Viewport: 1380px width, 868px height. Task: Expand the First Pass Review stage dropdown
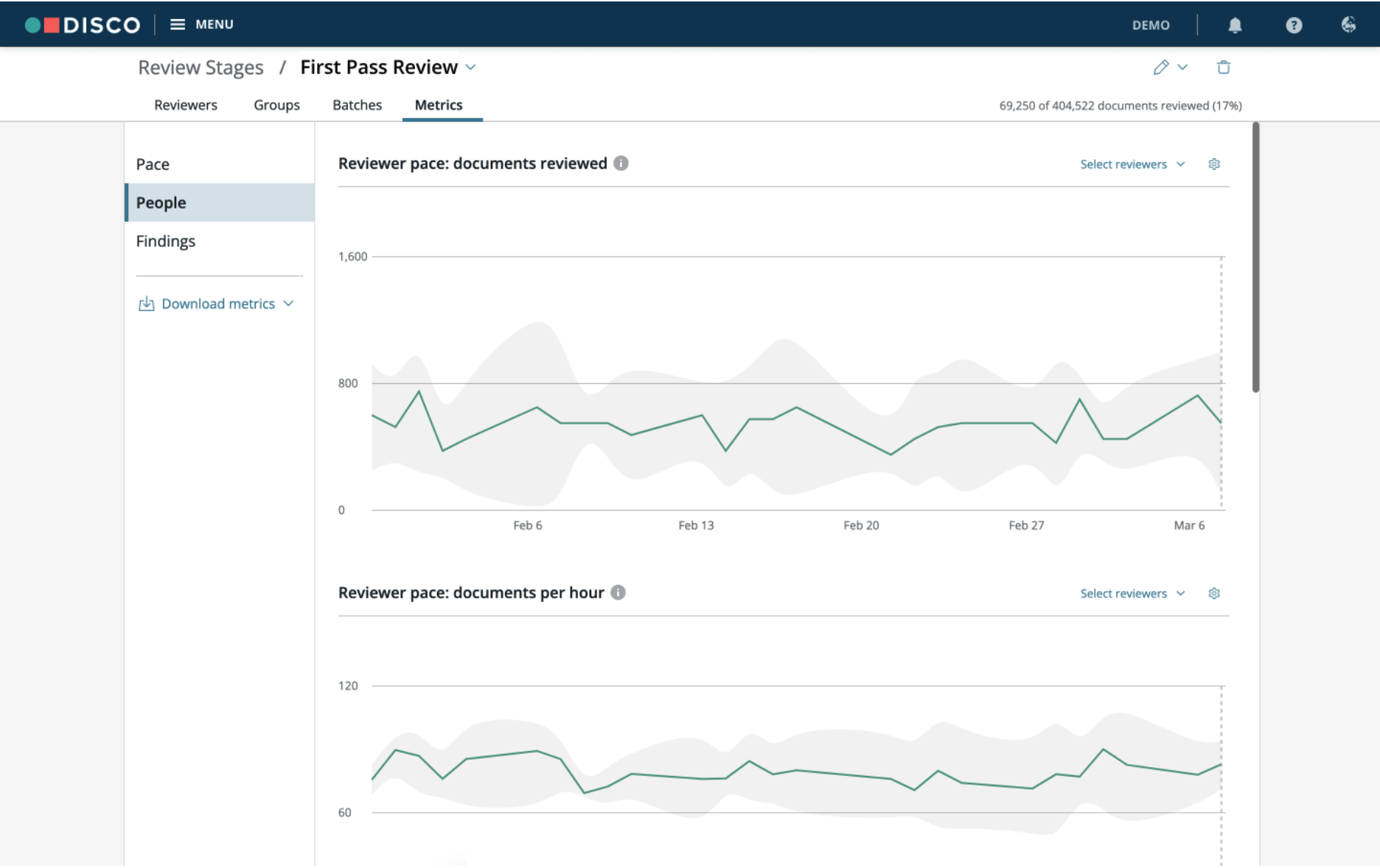(x=470, y=67)
